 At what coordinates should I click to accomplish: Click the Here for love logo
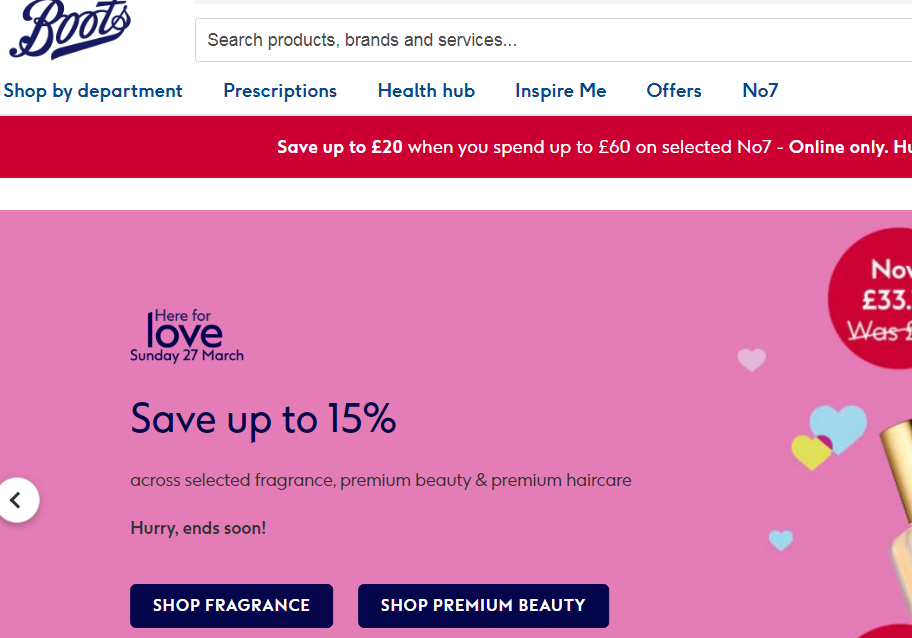point(187,335)
